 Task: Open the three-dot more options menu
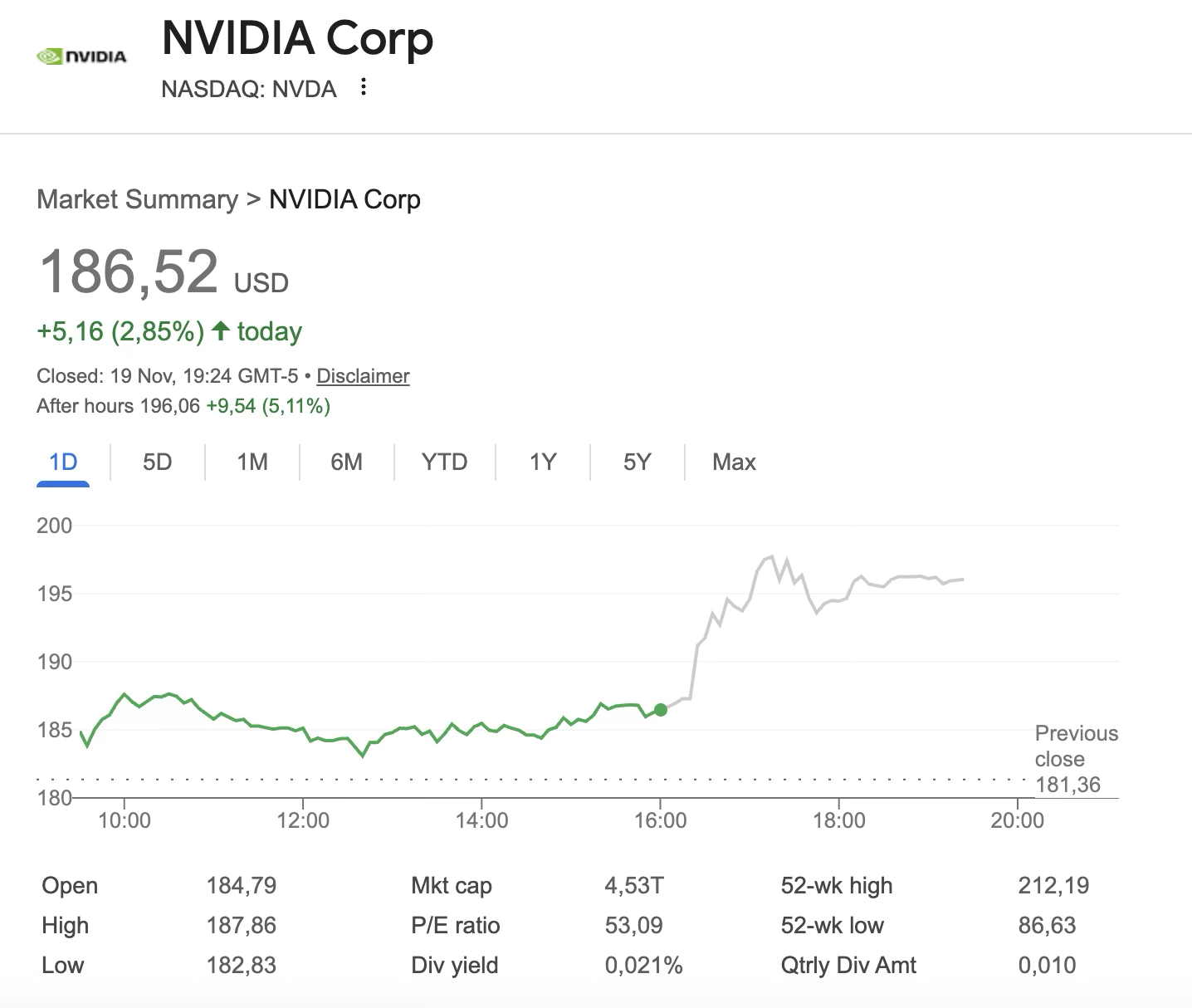[364, 87]
